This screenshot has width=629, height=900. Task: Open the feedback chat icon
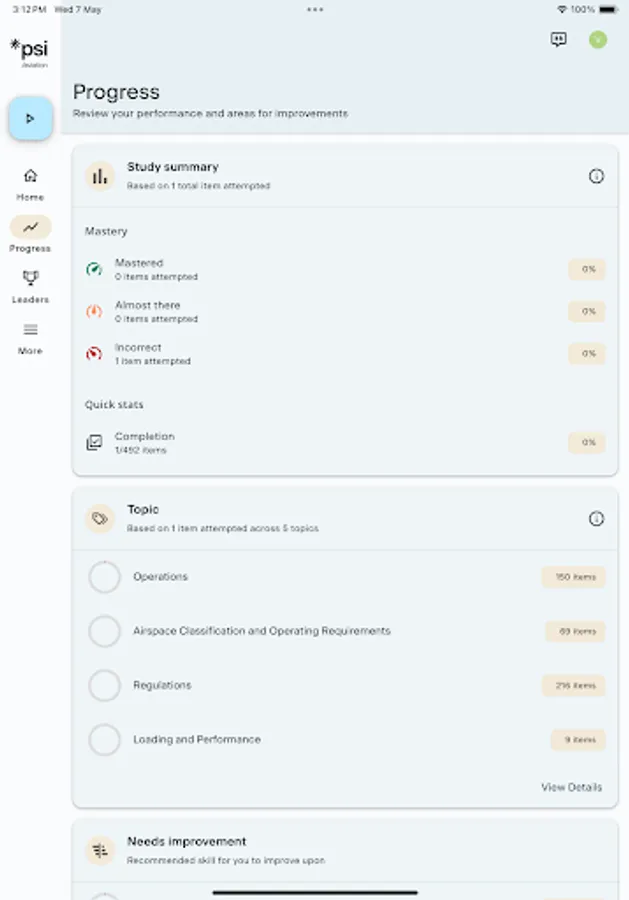(x=559, y=40)
